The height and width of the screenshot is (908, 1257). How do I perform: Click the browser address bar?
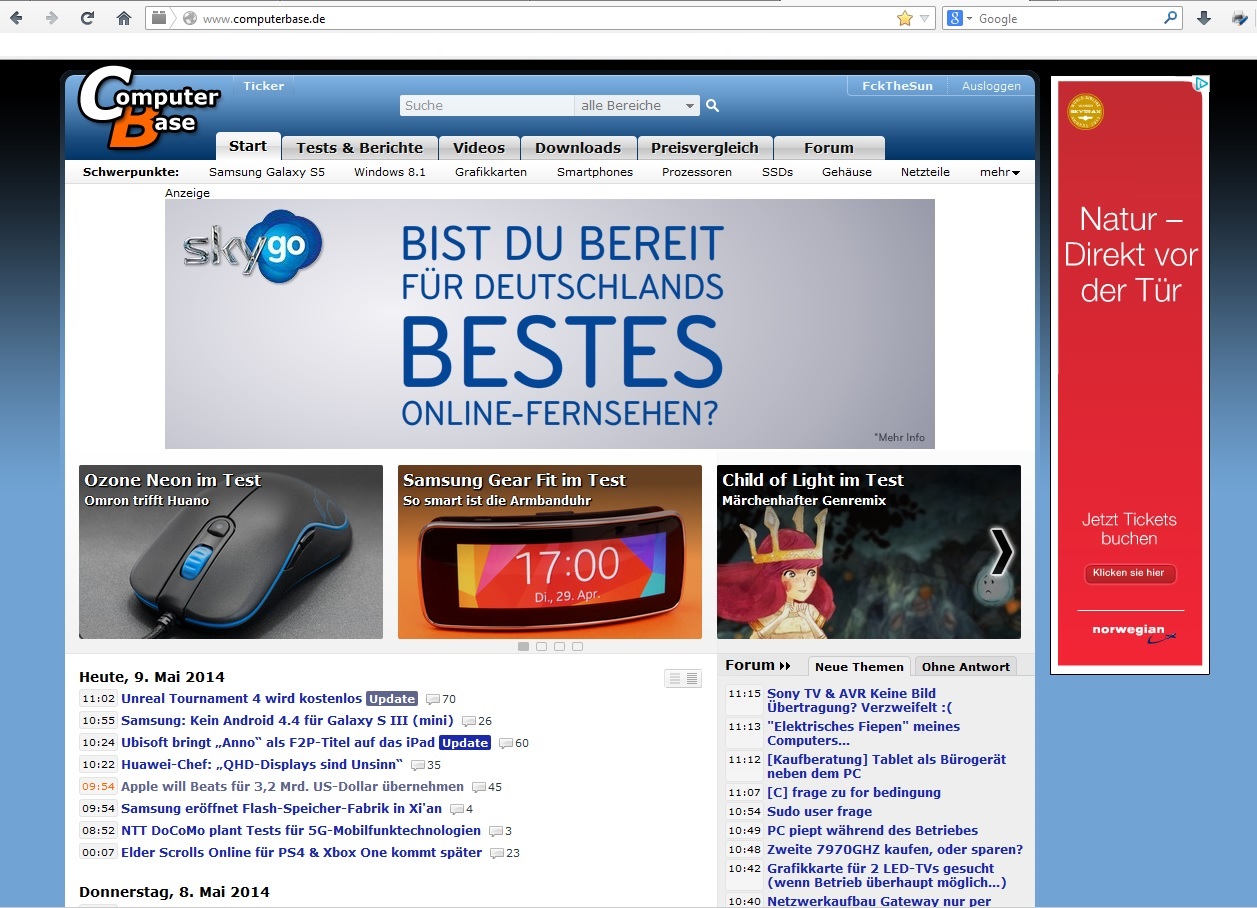click(x=540, y=18)
